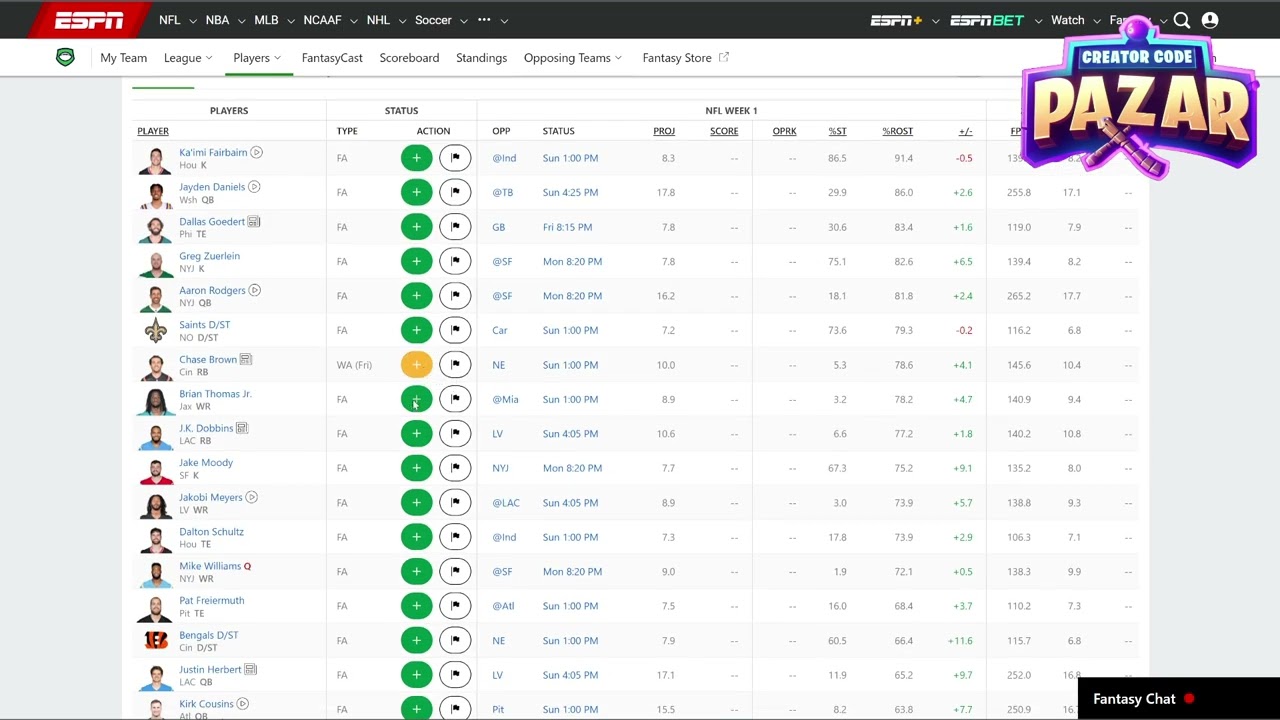Screen dimensions: 1280x720
Task: Add J.K. Dobbins with green plus button
Action: [x=416, y=434]
